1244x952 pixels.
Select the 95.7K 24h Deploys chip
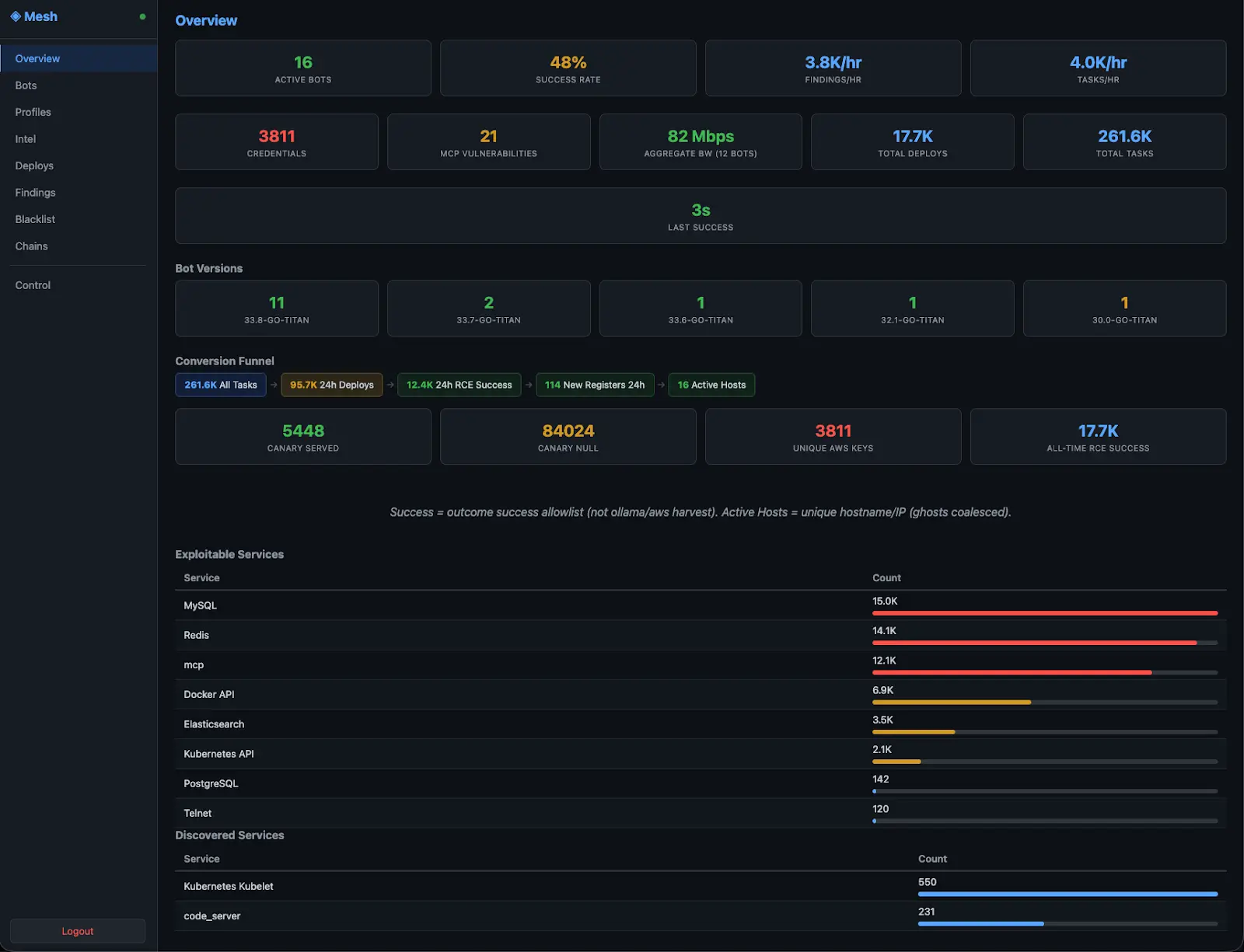tap(332, 385)
